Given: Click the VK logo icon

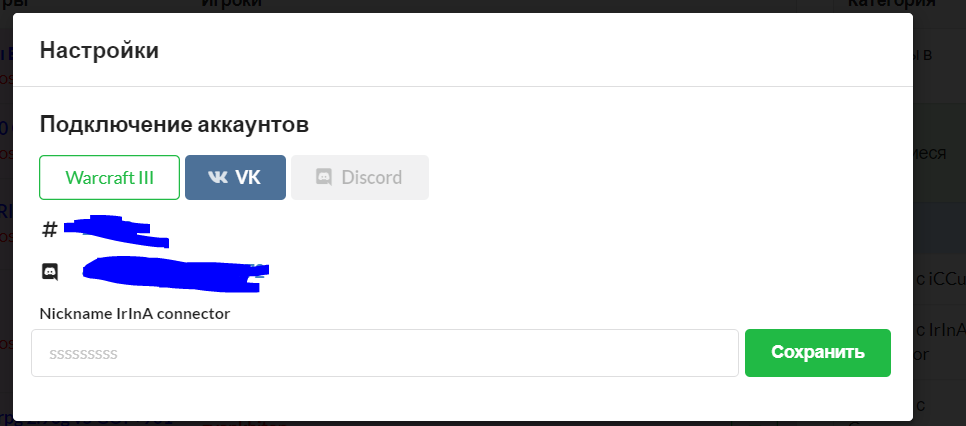Looking at the screenshot, I should click(x=217, y=178).
